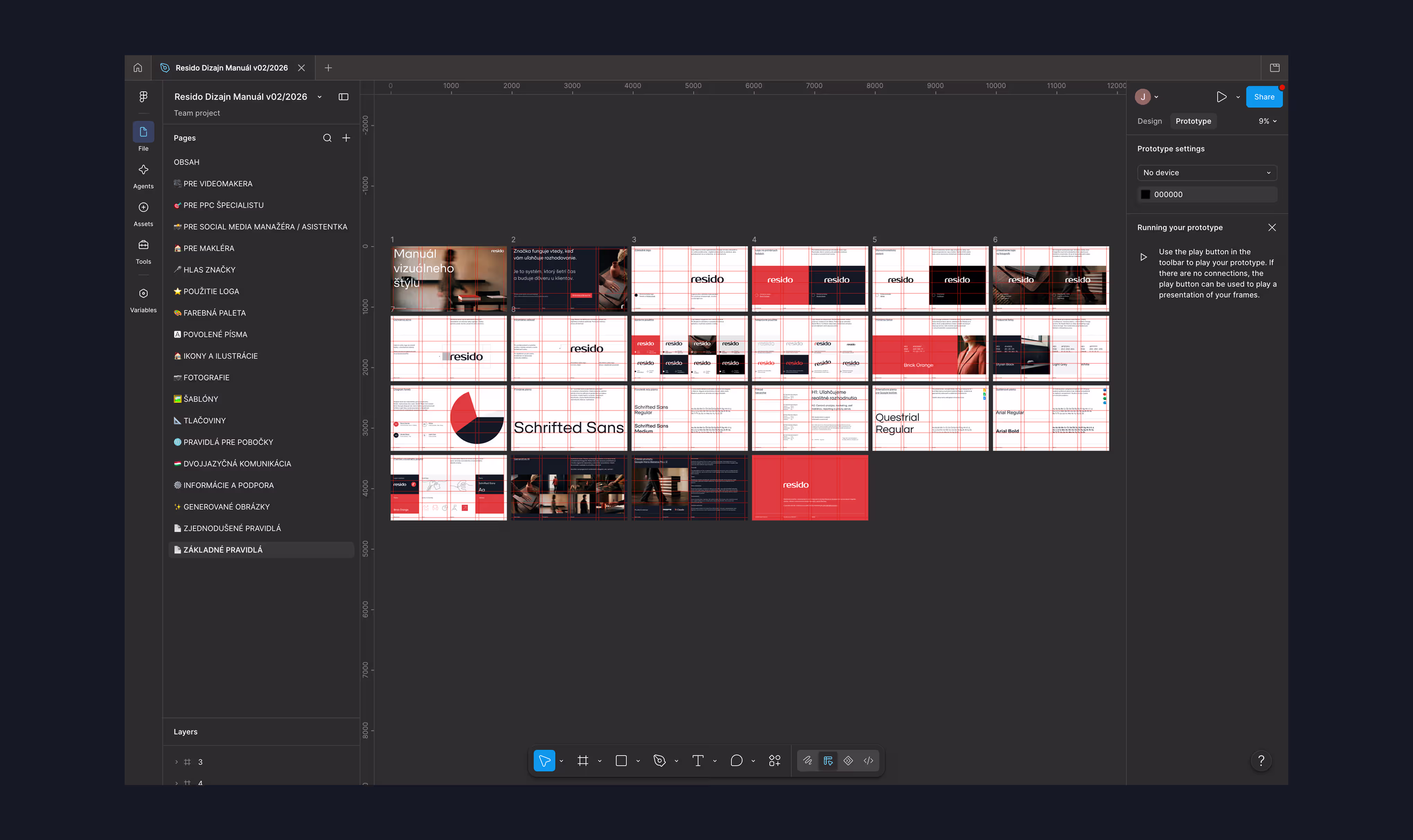1413x840 pixels.
Task: Expand shape tools chevron
Action: click(x=638, y=761)
